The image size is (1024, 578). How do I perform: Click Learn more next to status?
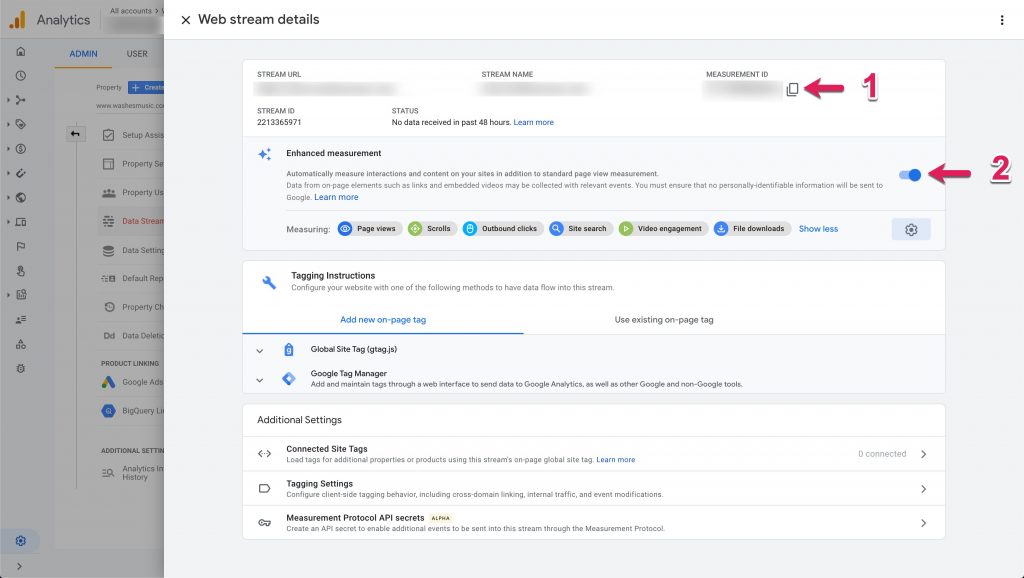[x=533, y=123]
